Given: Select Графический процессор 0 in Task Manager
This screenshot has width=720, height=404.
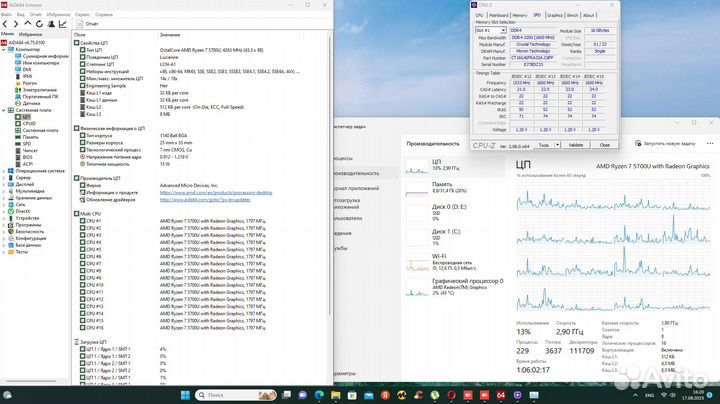Looking at the screenshot, I should point(454,286).
